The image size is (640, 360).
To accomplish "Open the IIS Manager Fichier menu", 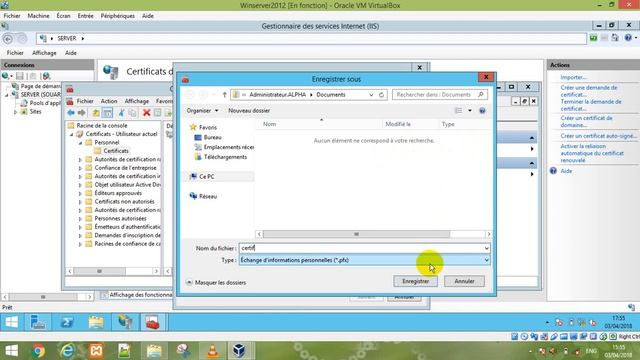I will (x=15, y=53).
